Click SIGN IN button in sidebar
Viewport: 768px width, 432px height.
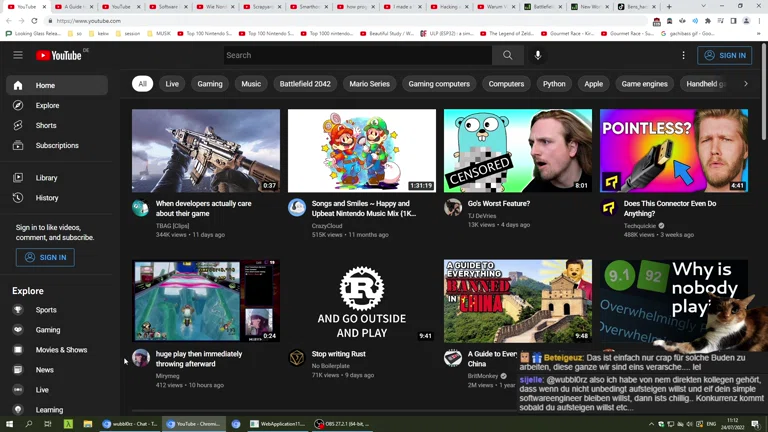[45, 257]
